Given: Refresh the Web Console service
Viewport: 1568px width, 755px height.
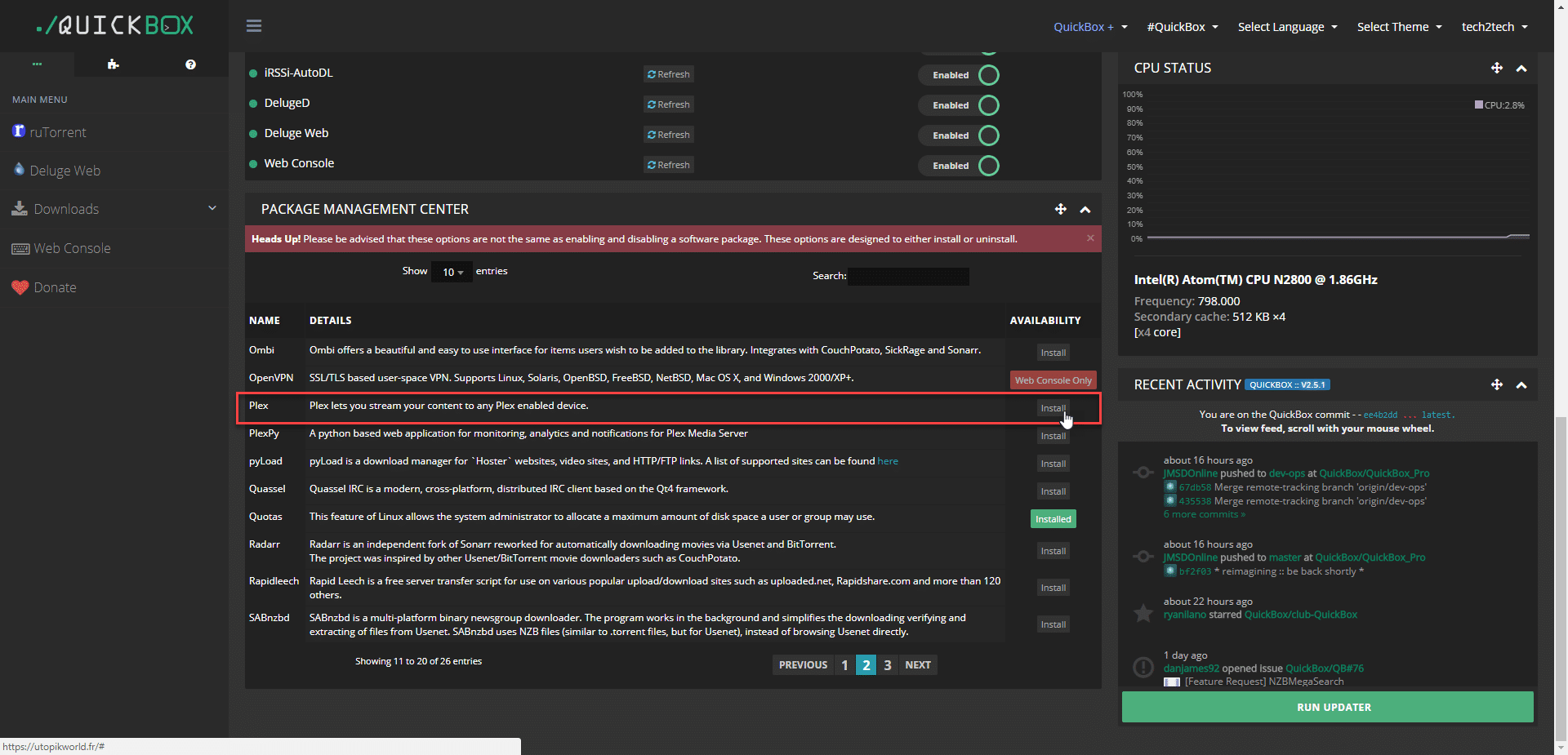Looking at the screenshot, I should [x=669, y=165].
